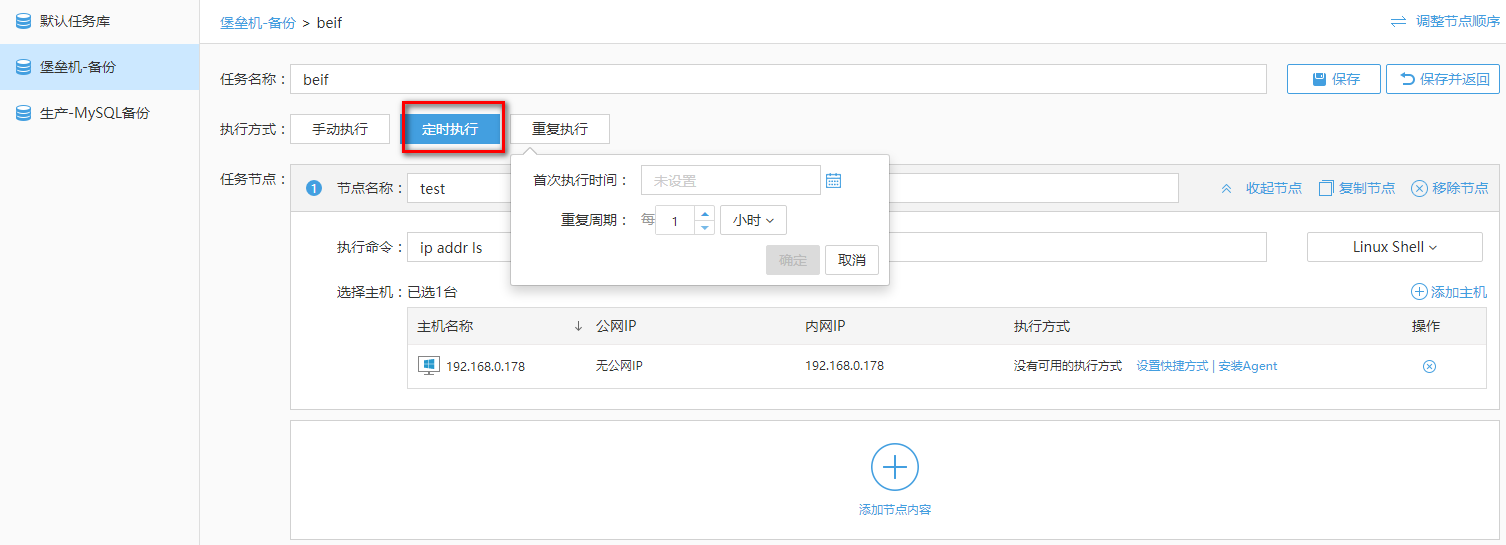Click the beif breadcrumb text
This screenshot has width=1506, height=545.
pyautogui.click(x=329, y=22)
